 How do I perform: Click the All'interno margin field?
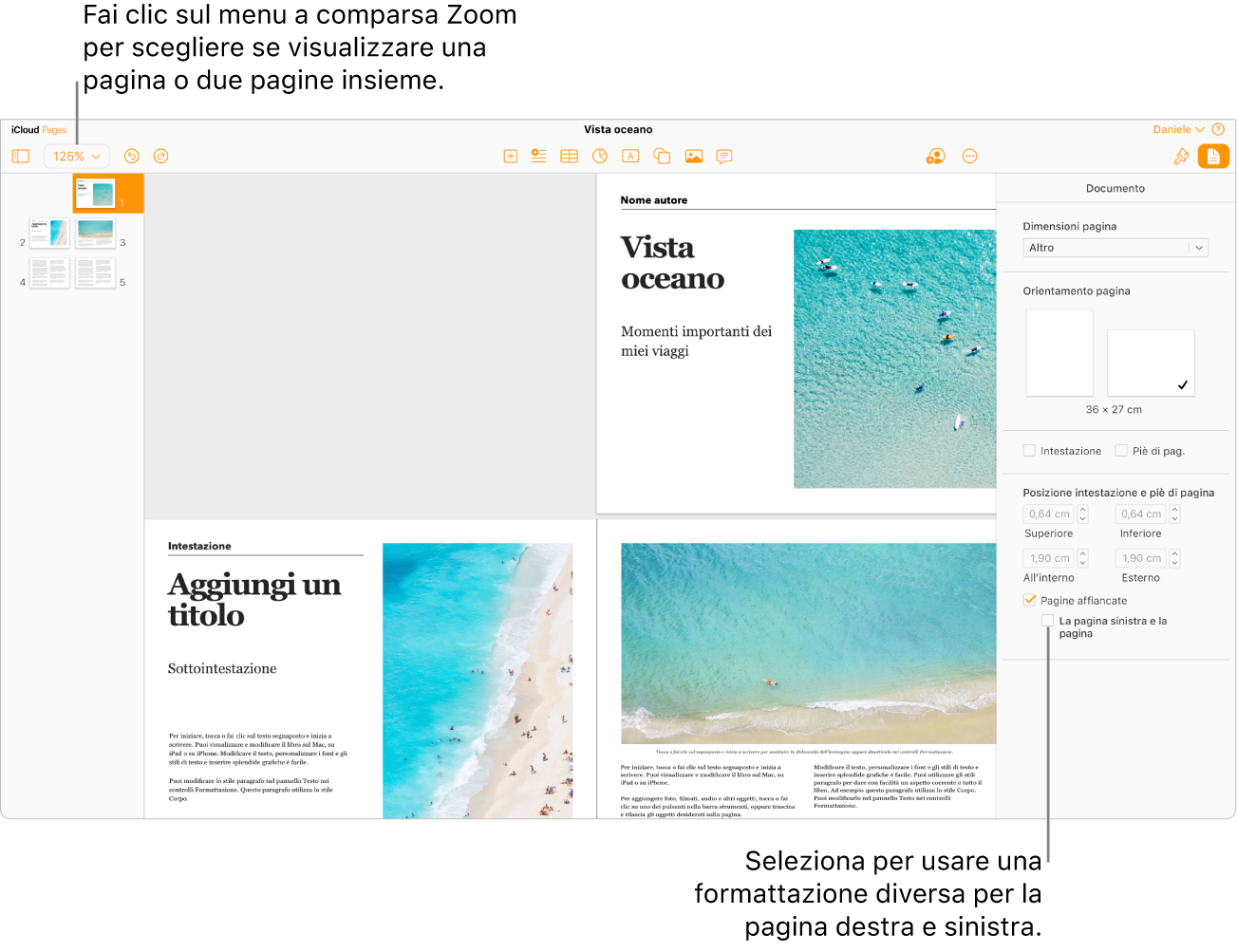1049,558
